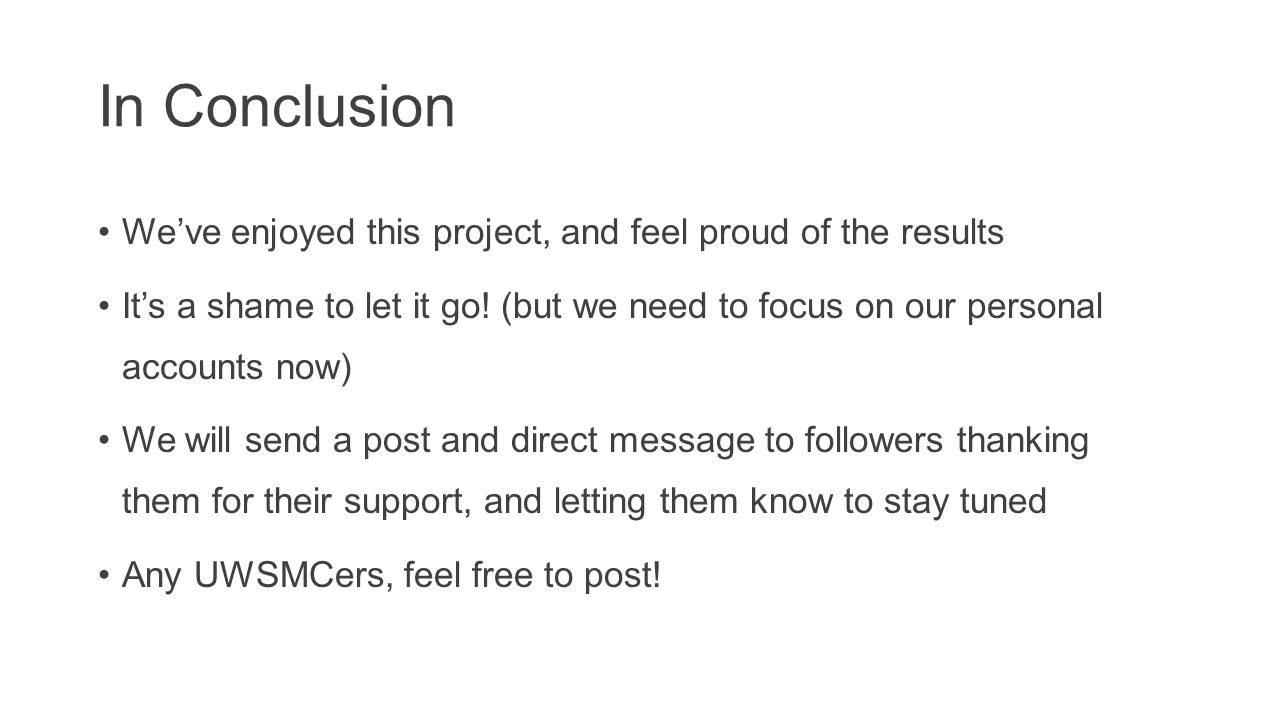Select the 'In Conclusion' slide title
Screen dimensions: 1280x720
[277, 107]
